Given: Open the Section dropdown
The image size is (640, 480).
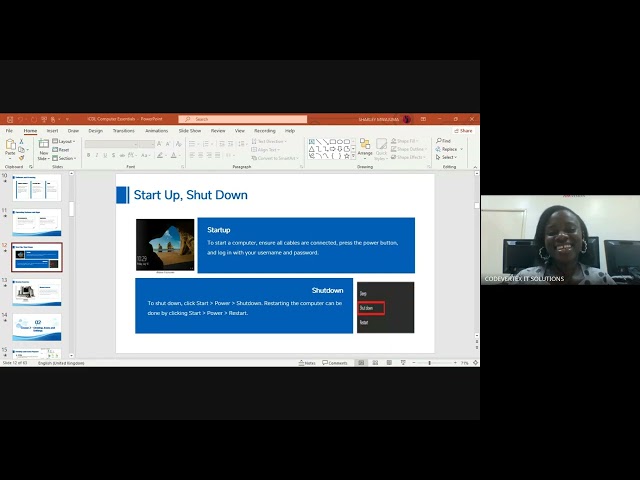Looking at the screenshot, I should click(x=64, y=158).
